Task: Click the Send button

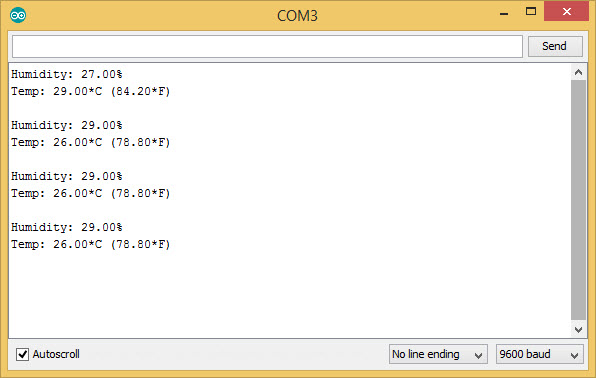Action: (x=555, y=46)
